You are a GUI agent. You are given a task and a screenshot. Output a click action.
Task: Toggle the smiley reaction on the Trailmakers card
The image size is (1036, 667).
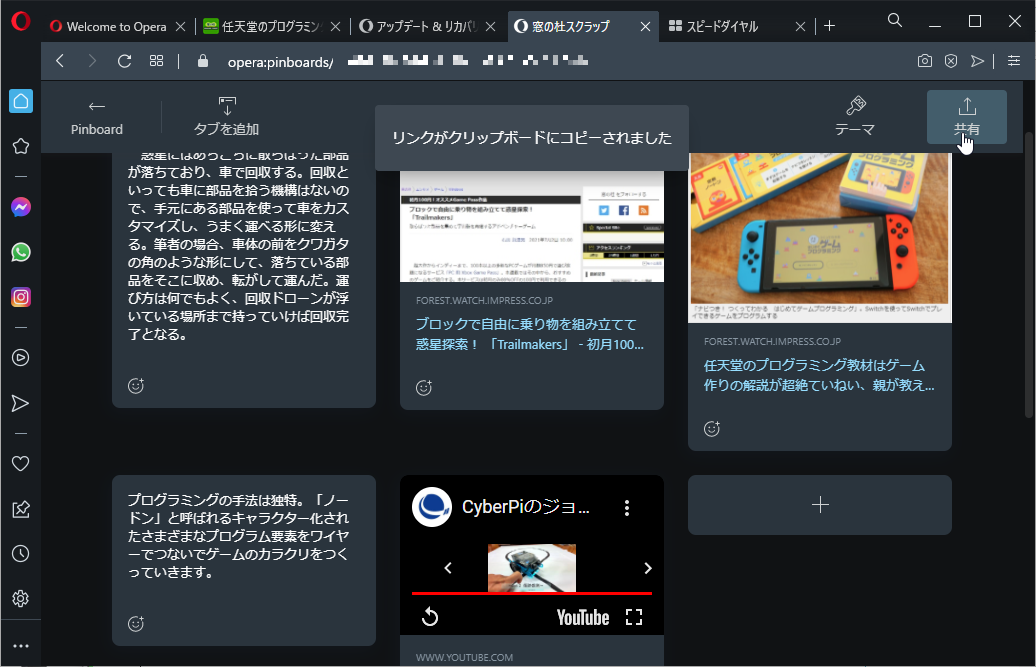(x=423, y=388)
